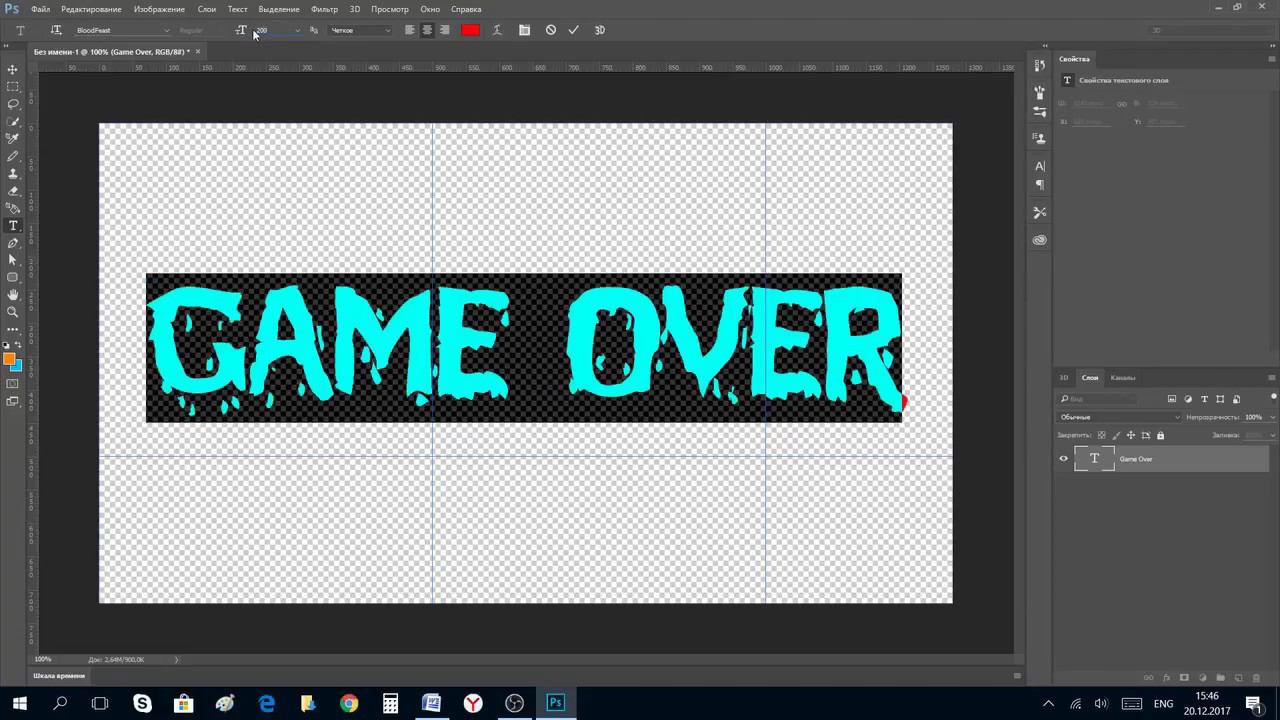Image resolution: width=1280 pixels, height=720 pixels.
Task: Open the Файл menu
Action: tap(40, 9)
